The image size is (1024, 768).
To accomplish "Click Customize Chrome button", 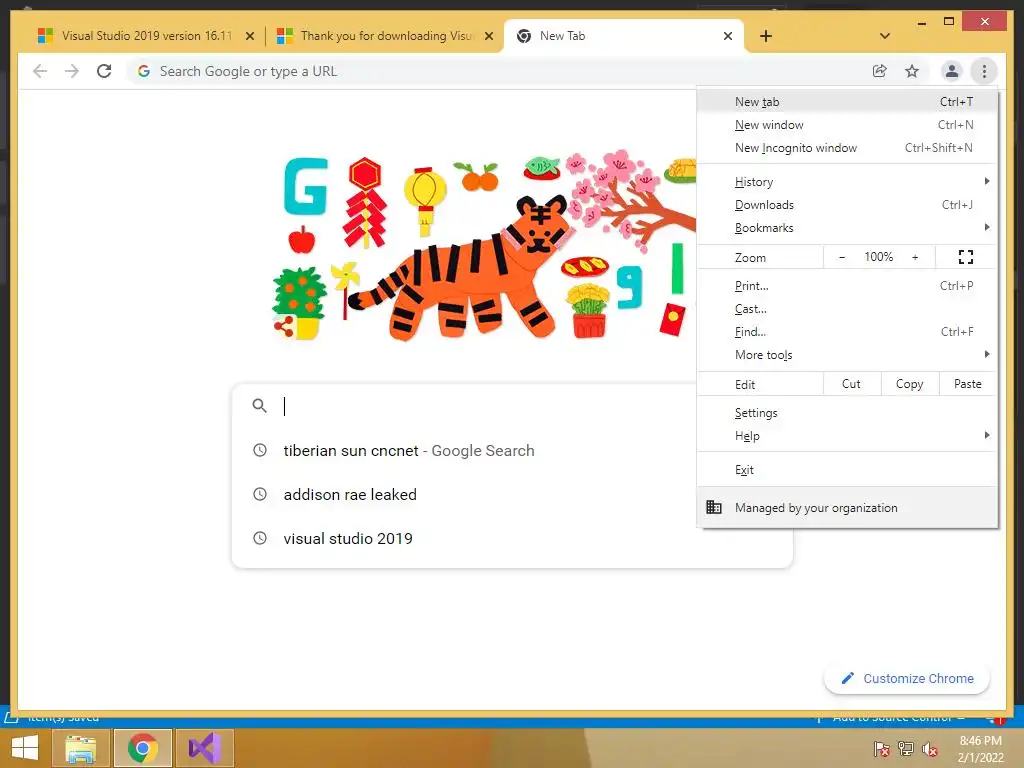I will 907,679.
